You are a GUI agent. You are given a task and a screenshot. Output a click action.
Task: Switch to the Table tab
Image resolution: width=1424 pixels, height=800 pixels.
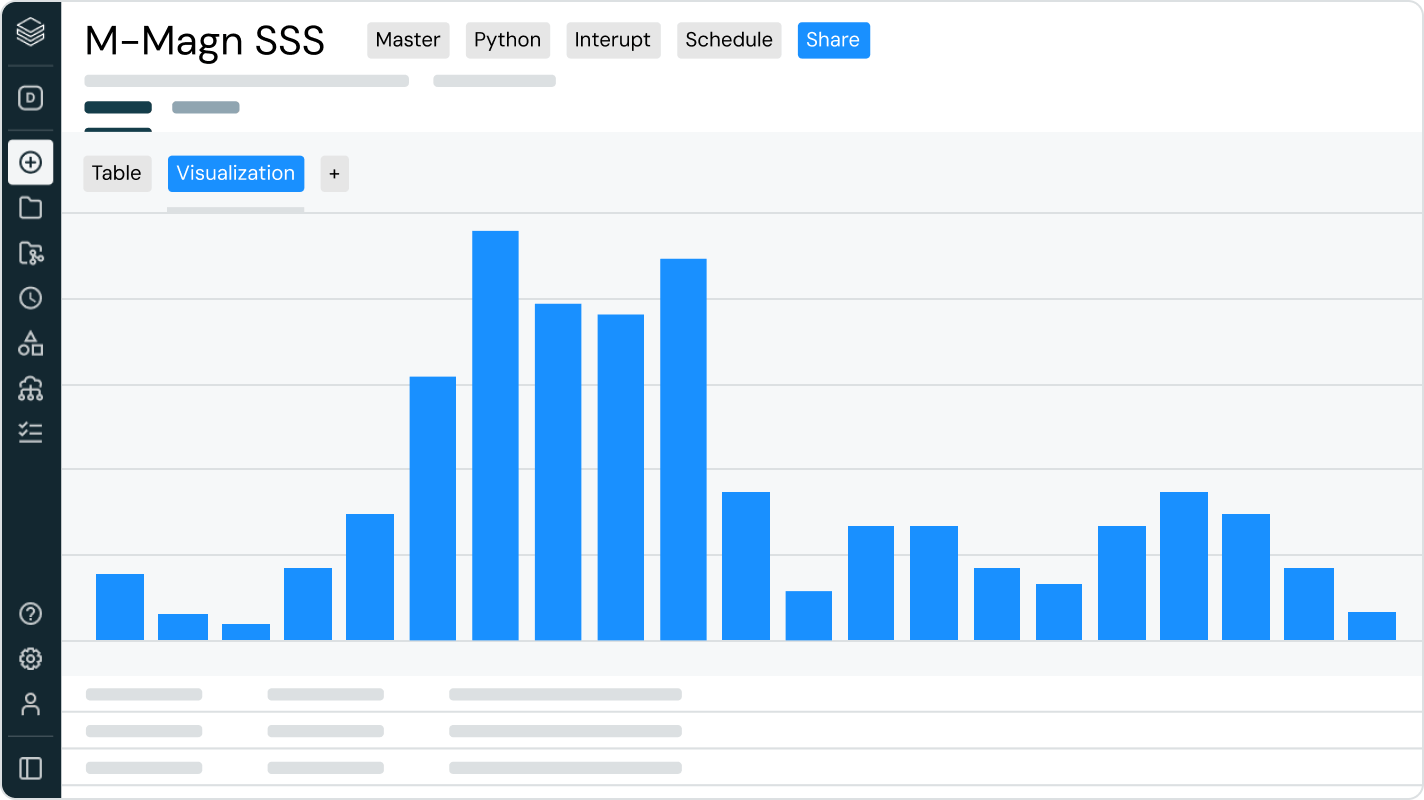coord(117,173)
